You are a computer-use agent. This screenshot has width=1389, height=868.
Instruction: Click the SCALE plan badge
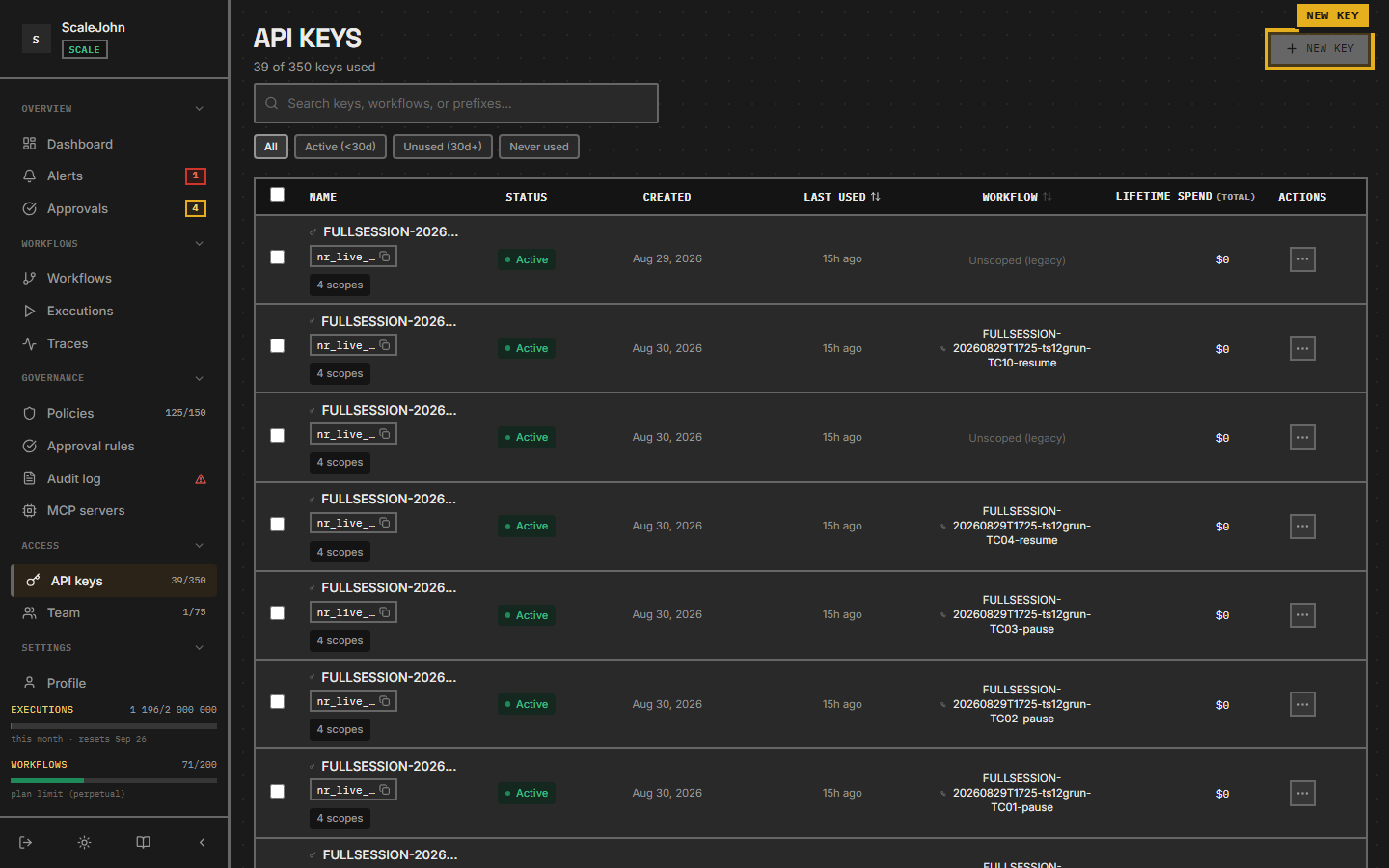click(85, 49)
